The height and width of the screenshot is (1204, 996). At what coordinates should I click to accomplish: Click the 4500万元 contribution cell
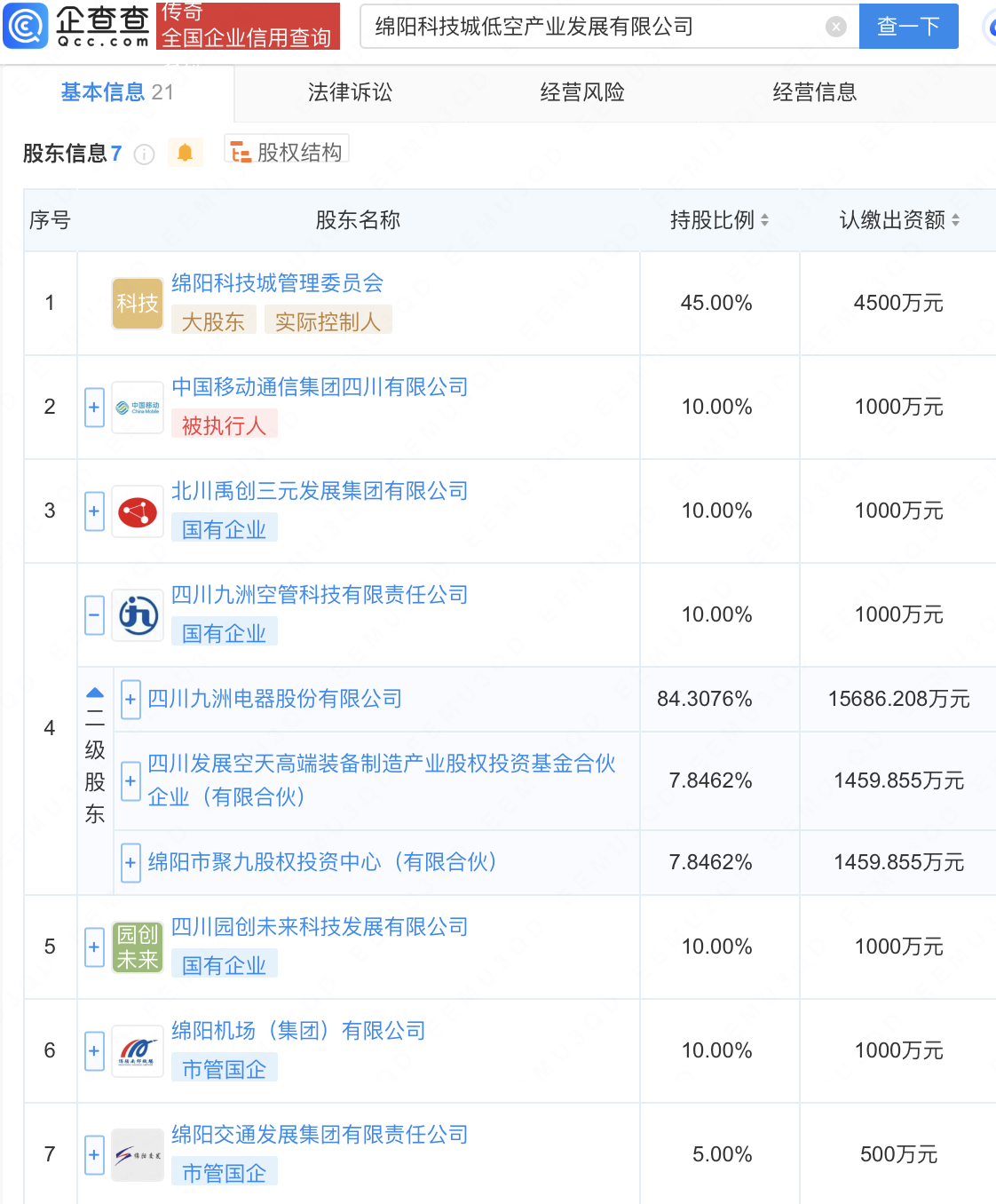tap(898, 304)
